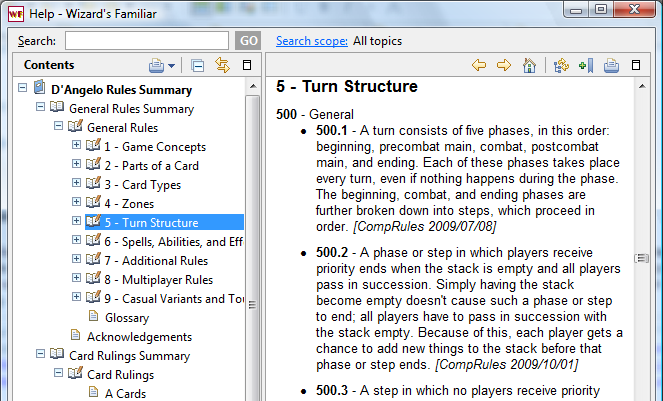Select D'Angelo Rules Summary tree item
Screen dimensions: 663x401
tap(121, 90)
